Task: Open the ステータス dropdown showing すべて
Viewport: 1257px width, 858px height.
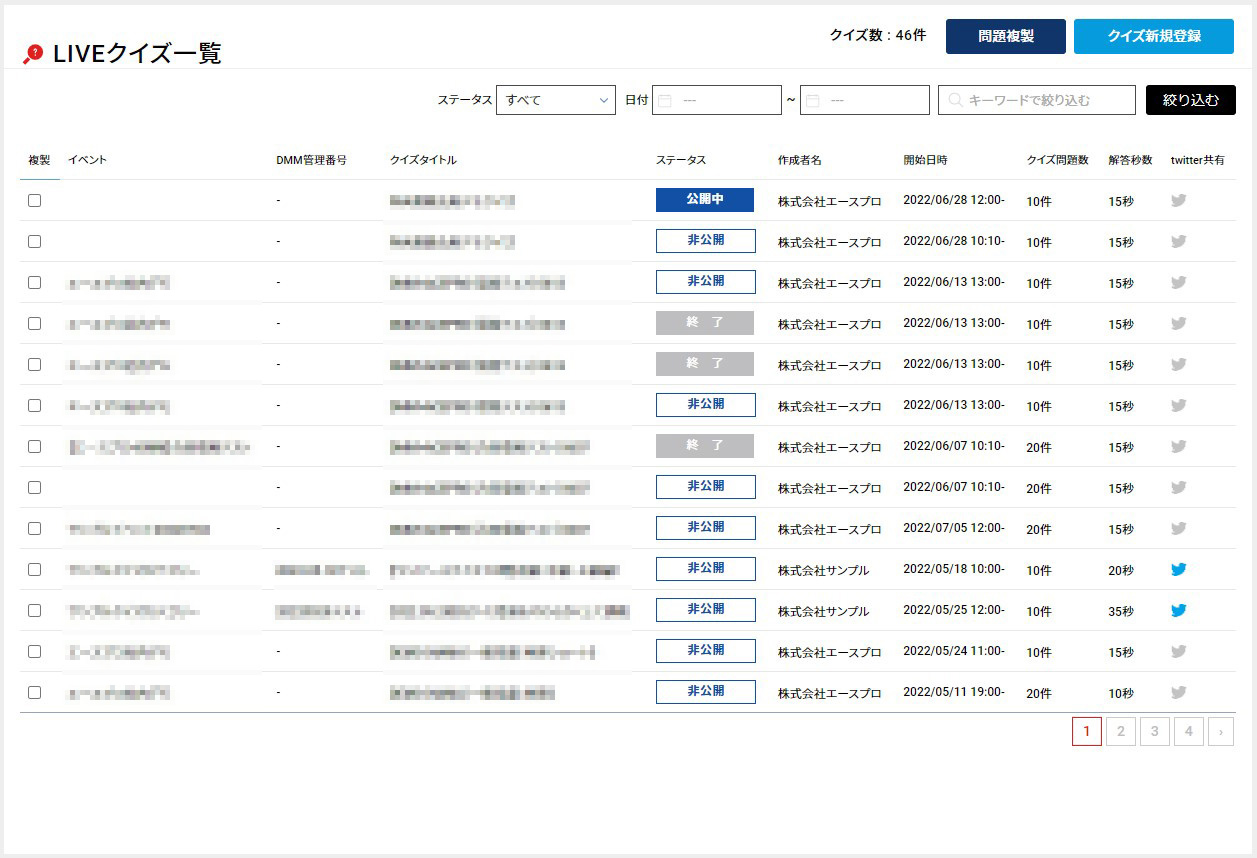Action: 556,100
